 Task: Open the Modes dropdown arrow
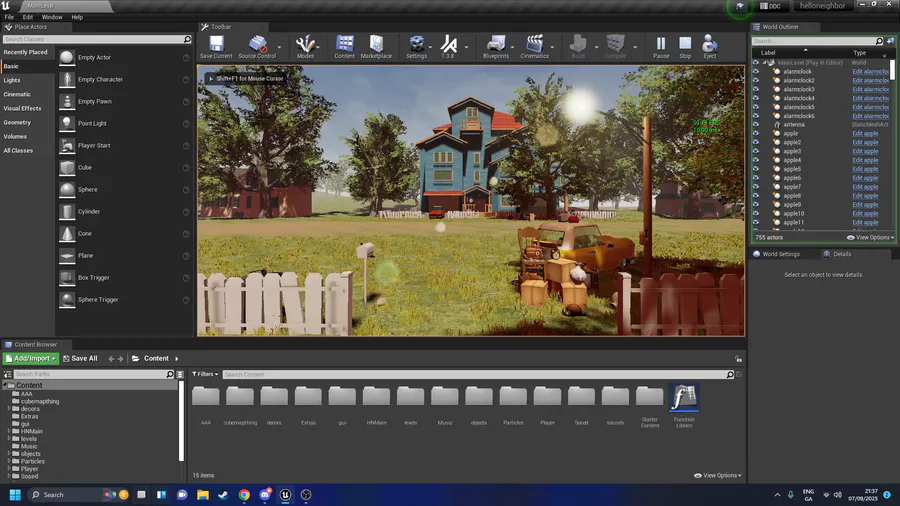[320, 48]
